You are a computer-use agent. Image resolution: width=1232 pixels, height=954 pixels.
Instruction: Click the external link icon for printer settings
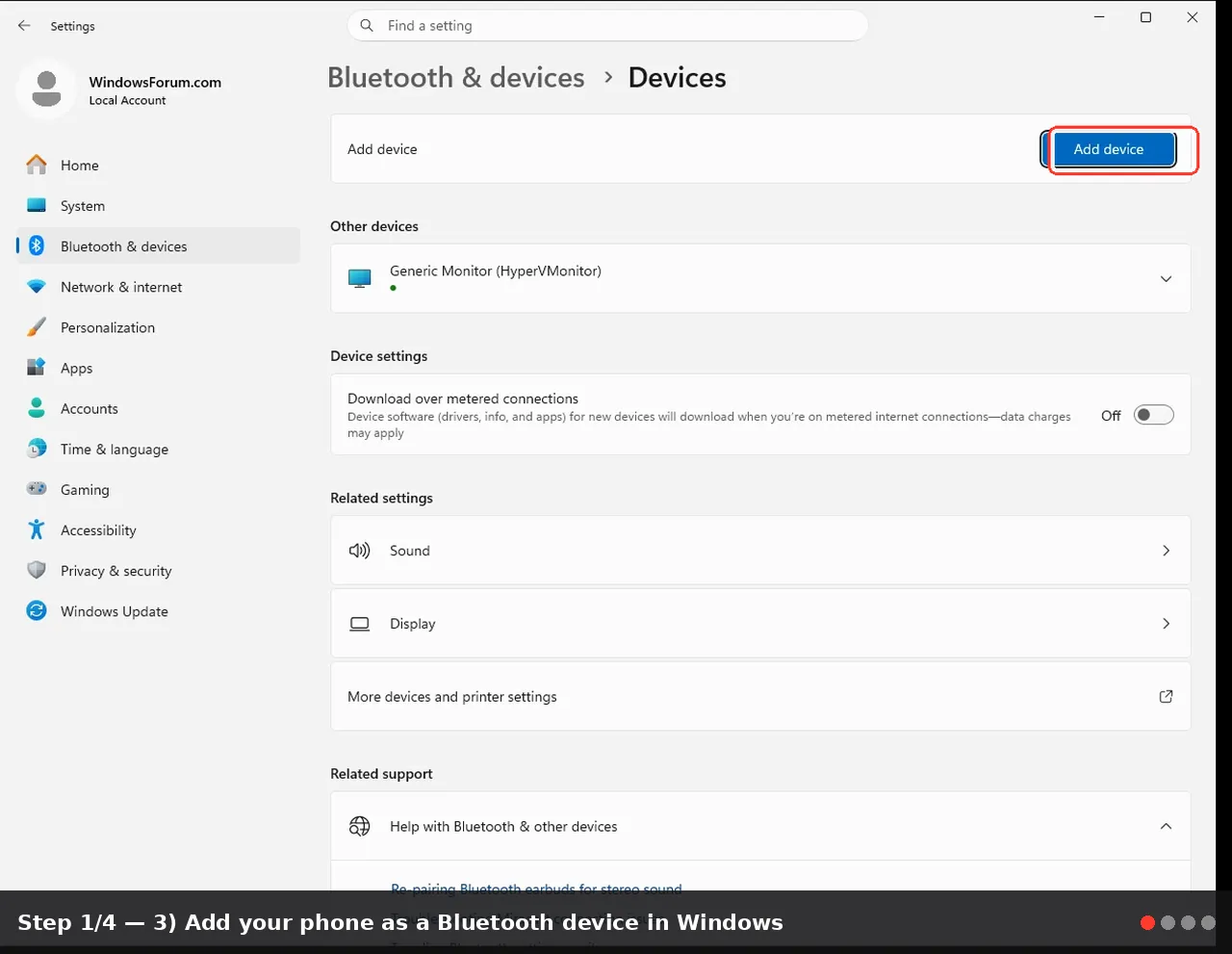tap(1166, 696)
